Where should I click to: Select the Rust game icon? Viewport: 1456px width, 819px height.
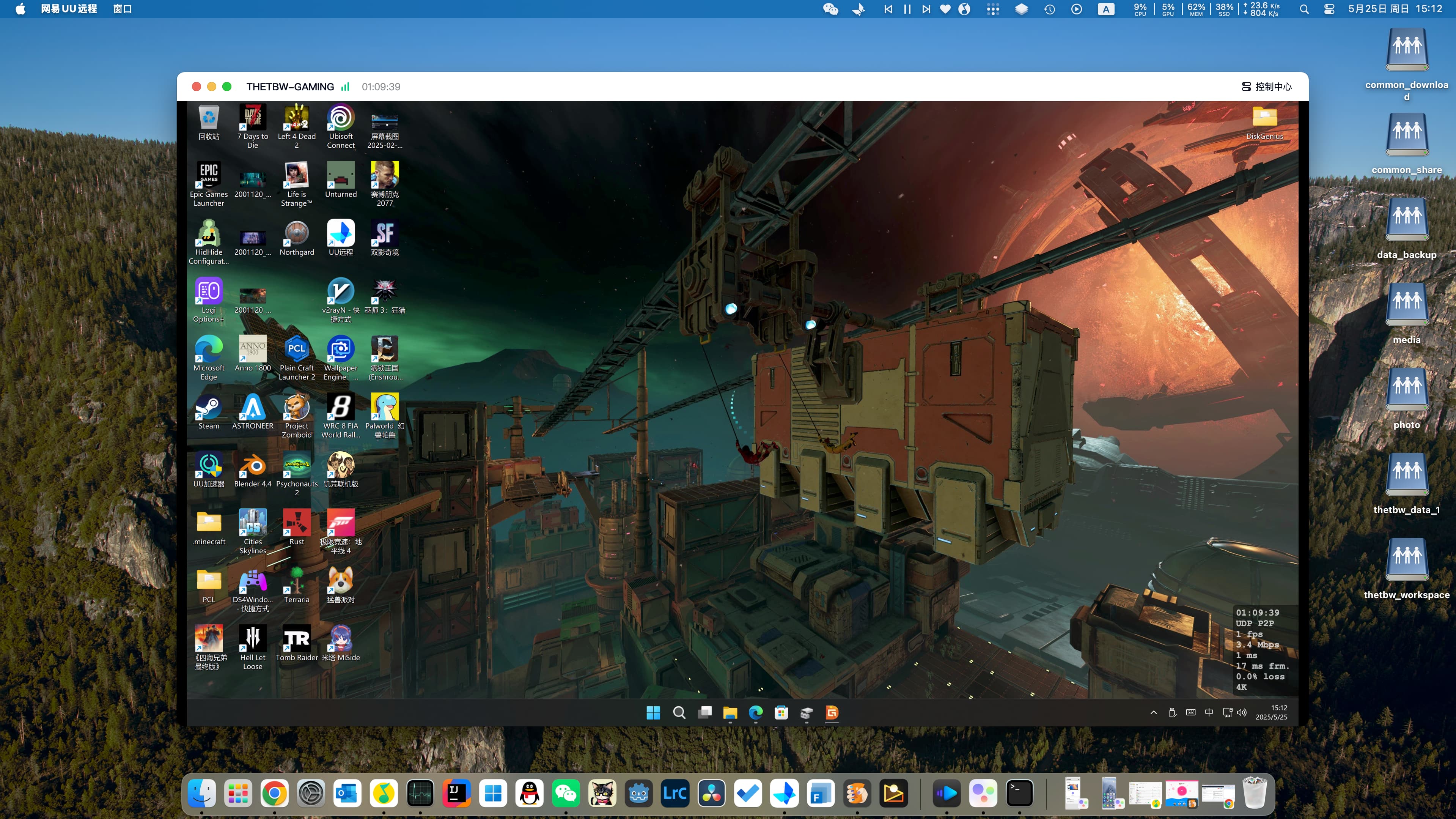tap(297, 528)
